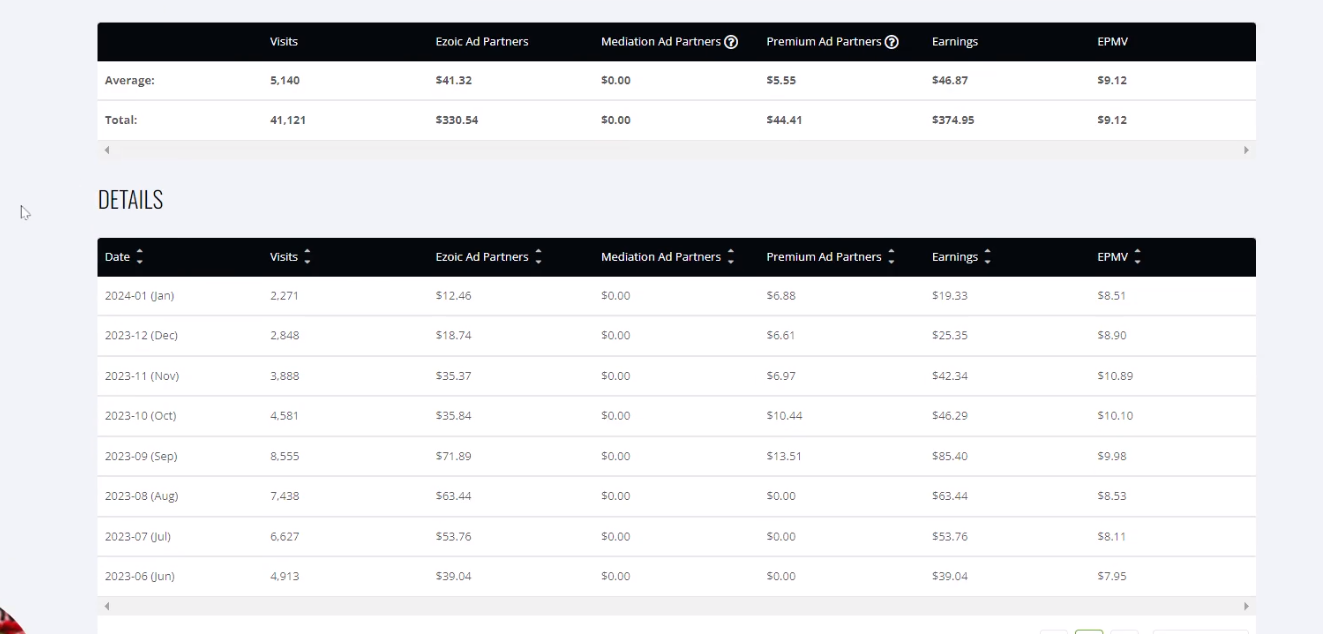Screen dimensions: 1323x634
Task: Click September Ezoic value $71.89
Action: pos(453,456)
